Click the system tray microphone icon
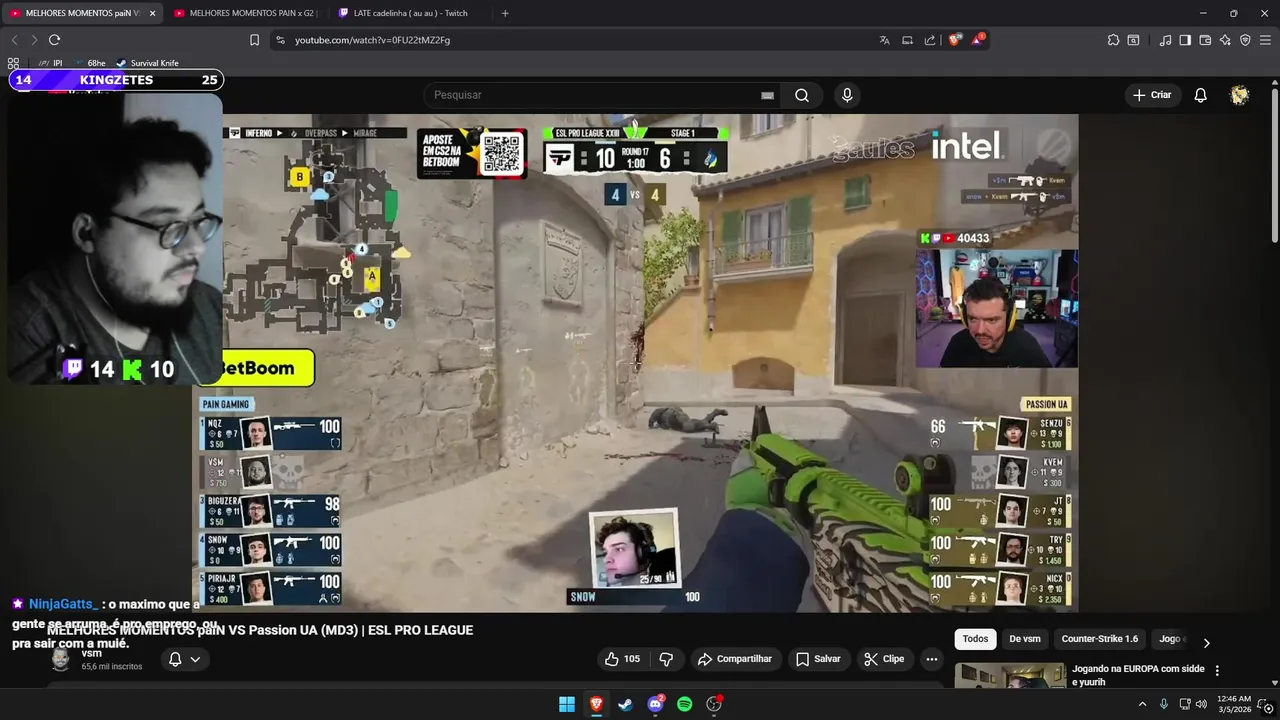This screenshot has height=720, width=1280. click(x=1163, y=704)
